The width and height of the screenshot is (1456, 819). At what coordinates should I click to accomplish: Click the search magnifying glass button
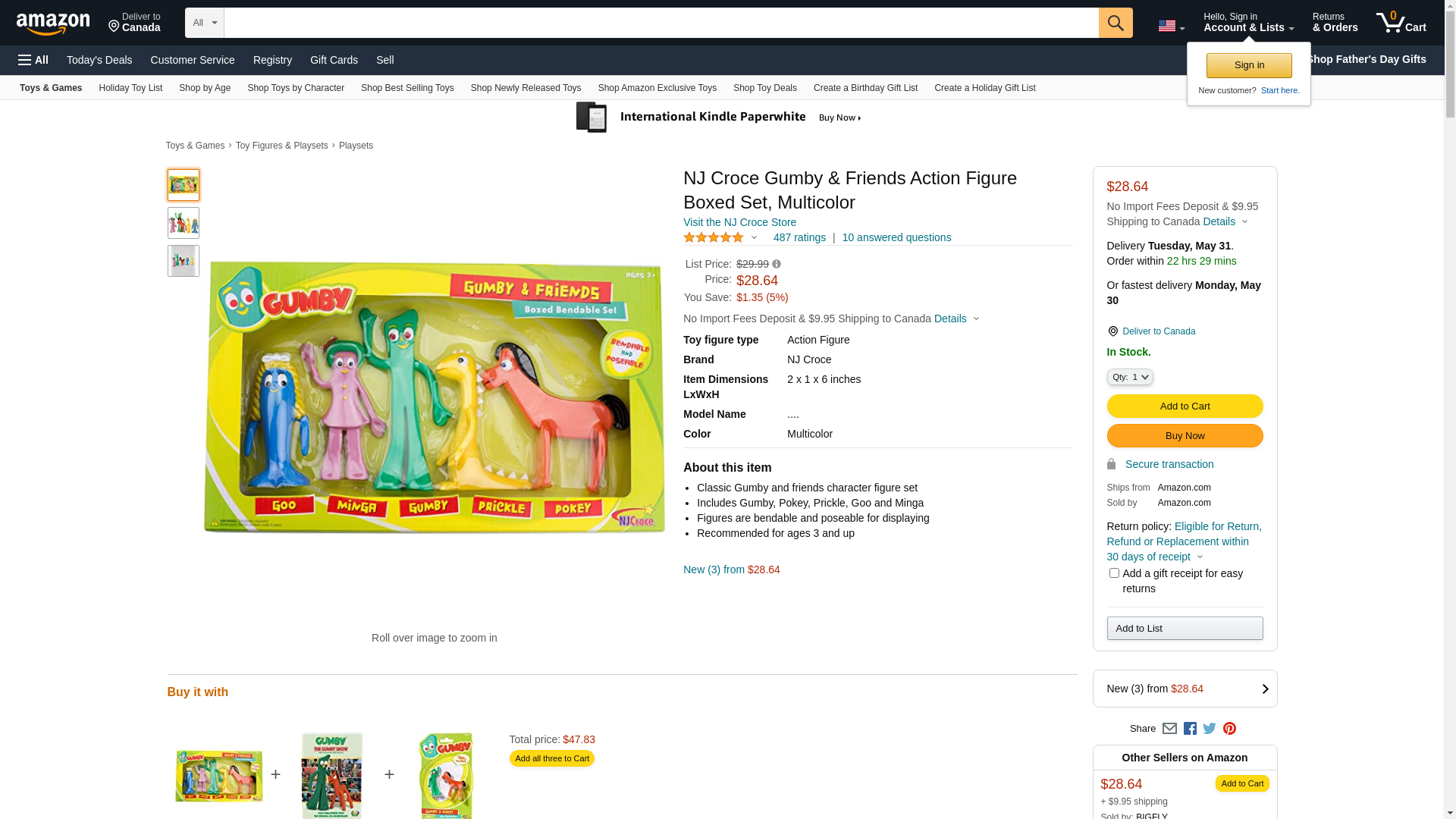pos(1115,23)
